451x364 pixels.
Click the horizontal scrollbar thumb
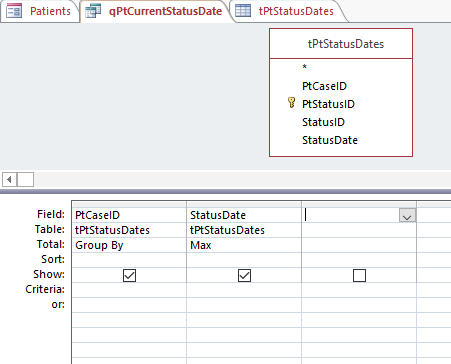(x=25, y=180)
